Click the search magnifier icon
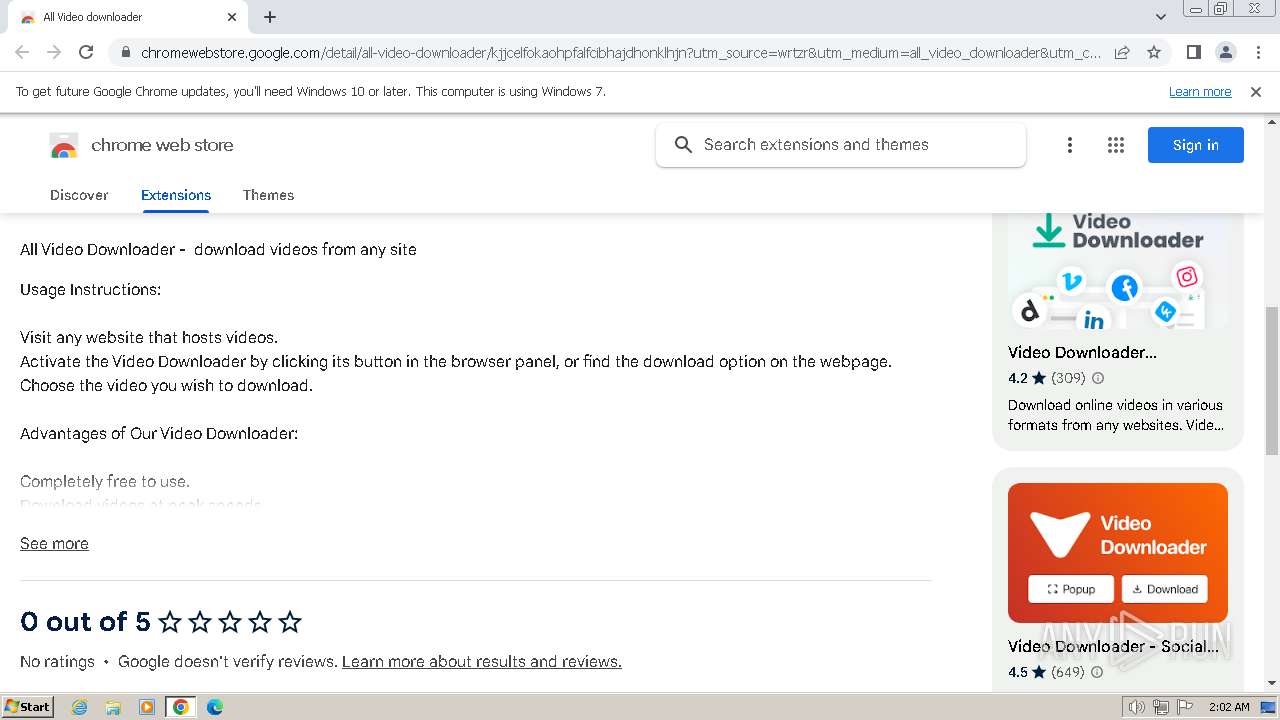Viewport: 1280px width, 720px height. [x=683, y=145]
